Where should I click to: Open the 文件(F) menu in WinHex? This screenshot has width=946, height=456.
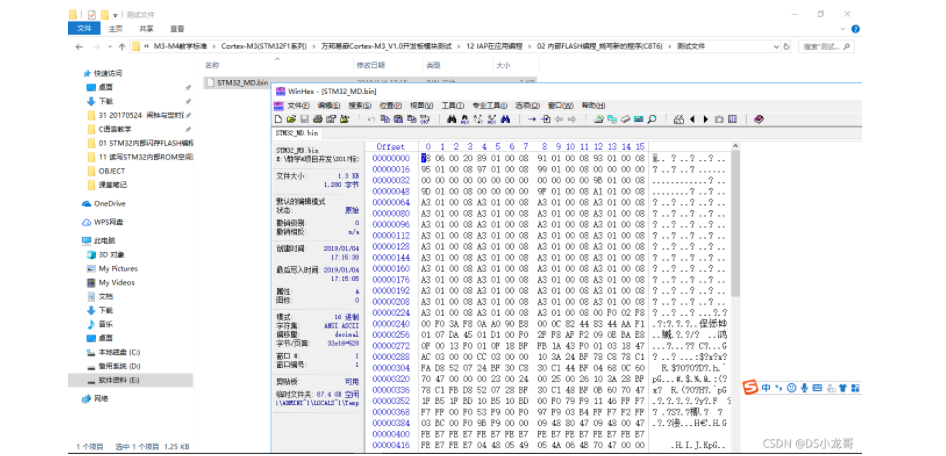(299, 106)
